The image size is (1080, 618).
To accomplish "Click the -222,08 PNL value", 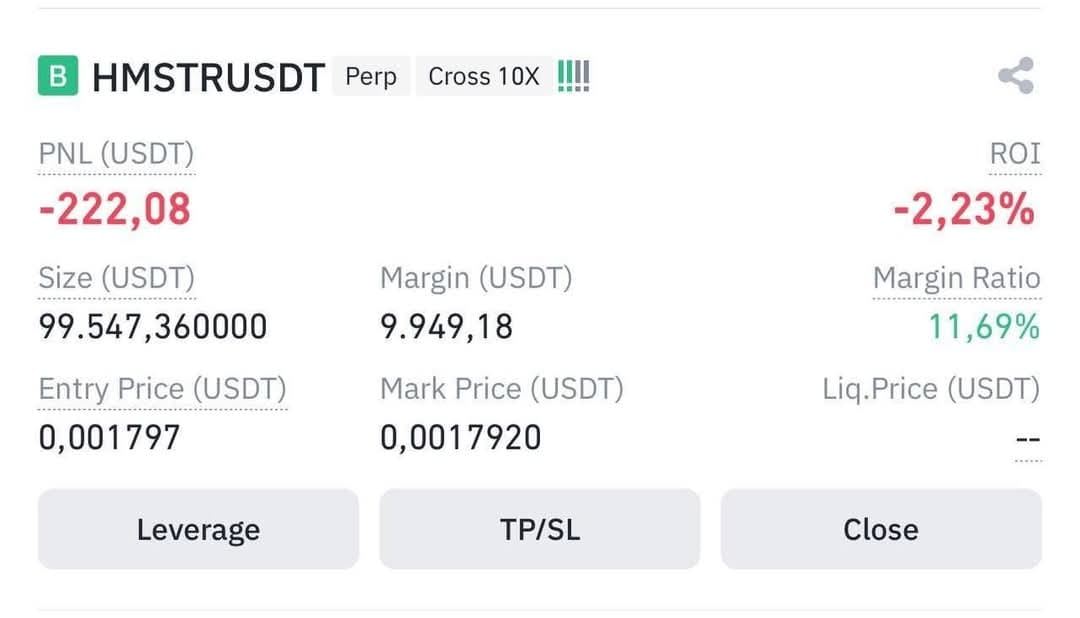I will tap(114, 209).
